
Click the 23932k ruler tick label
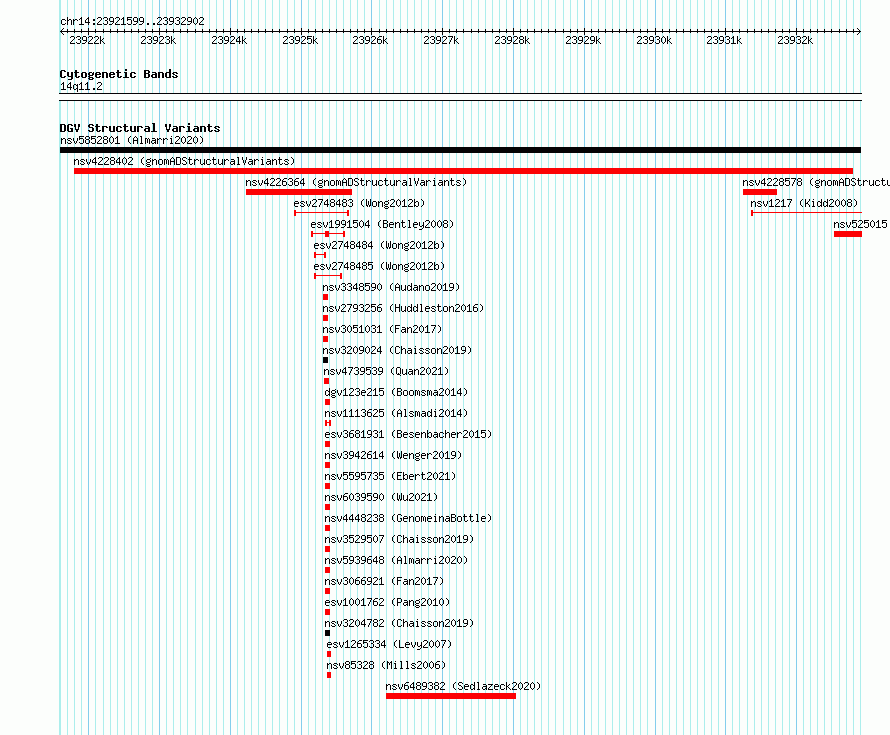click(x=795, y=40)
